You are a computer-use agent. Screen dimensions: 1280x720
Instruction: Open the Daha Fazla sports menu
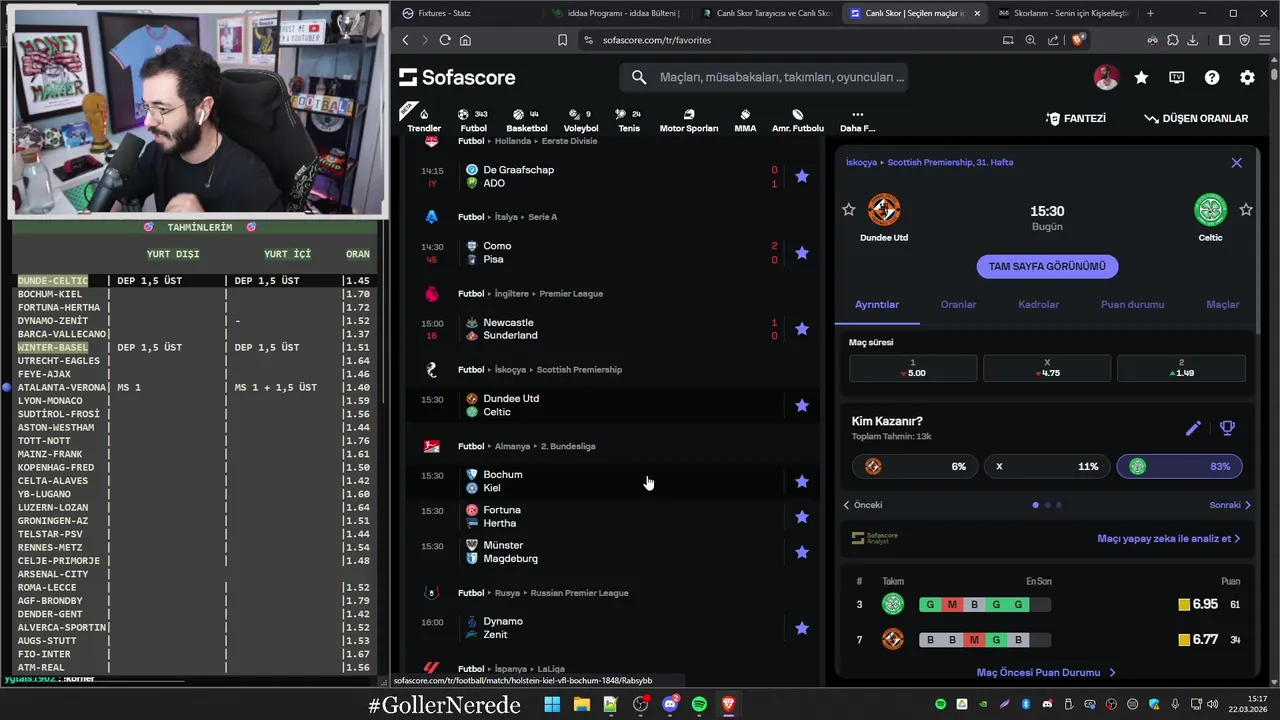857,120
